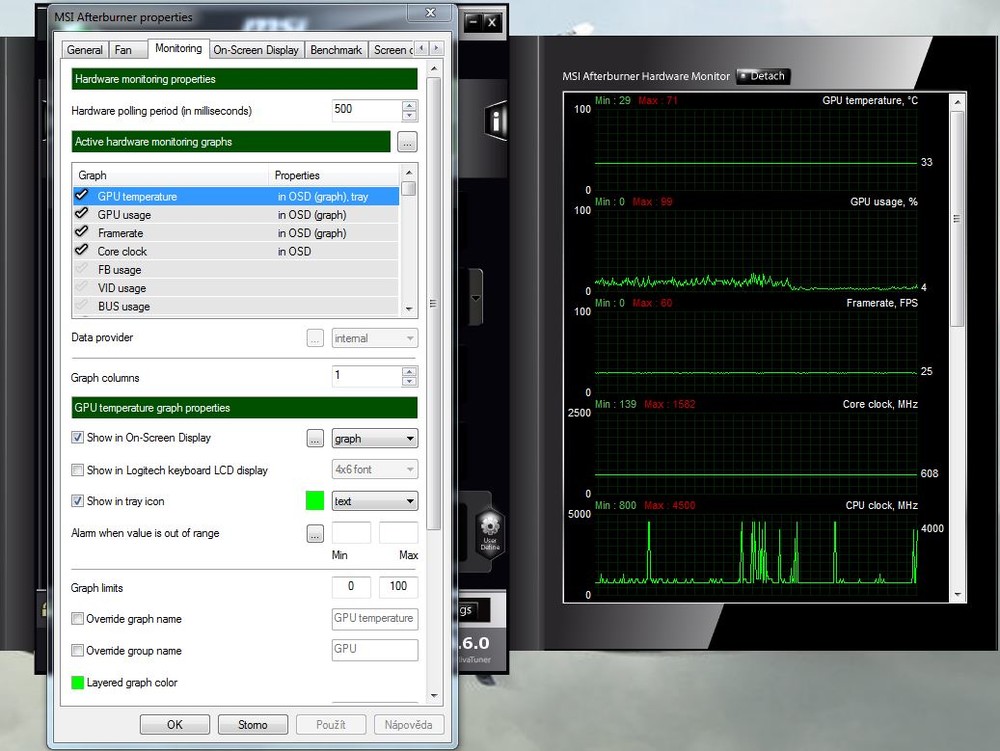The image size is (1000, 751).
Task: Click the ellipsis button next to the Alarm setting
Action: coord(315,533)
